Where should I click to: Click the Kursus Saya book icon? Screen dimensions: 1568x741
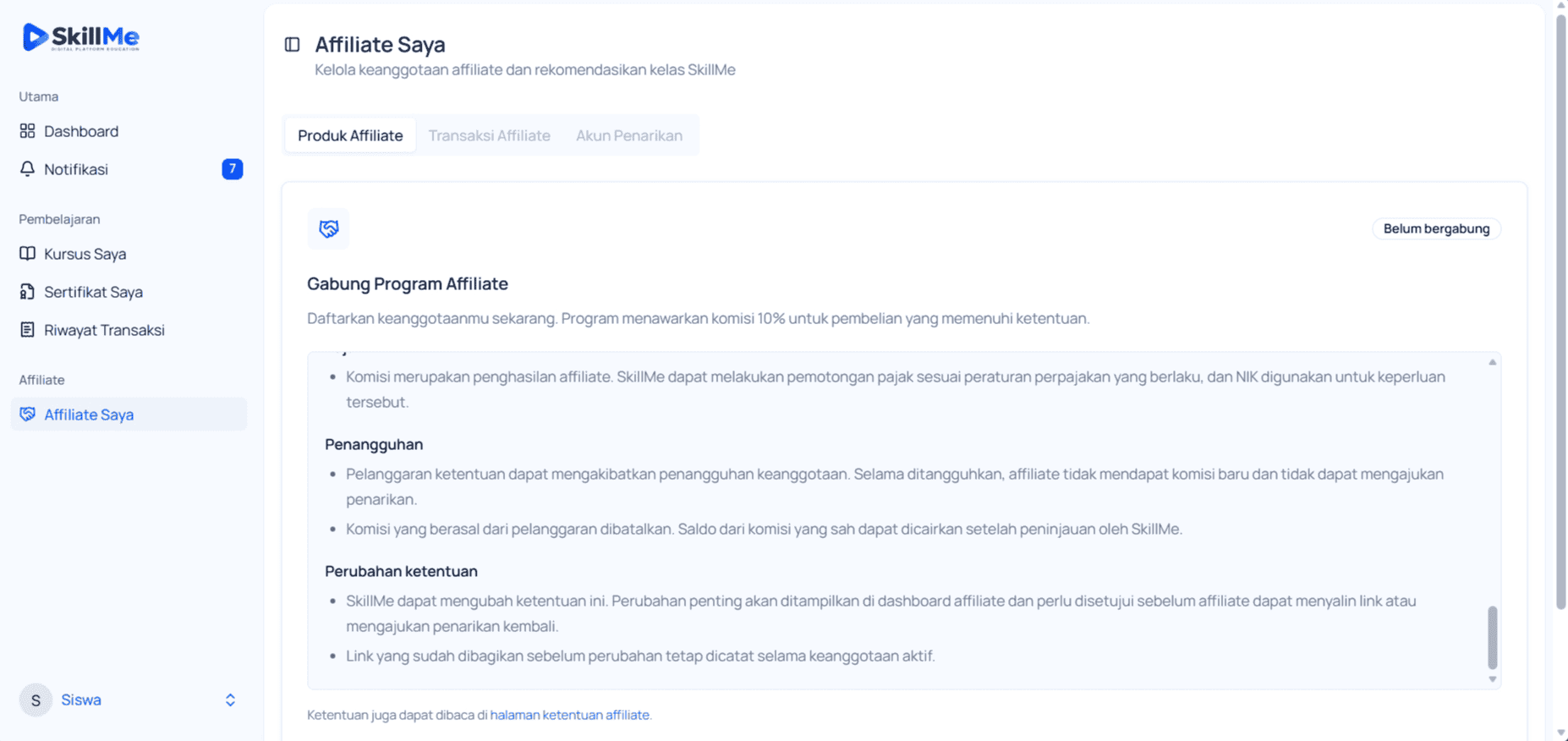28,254
